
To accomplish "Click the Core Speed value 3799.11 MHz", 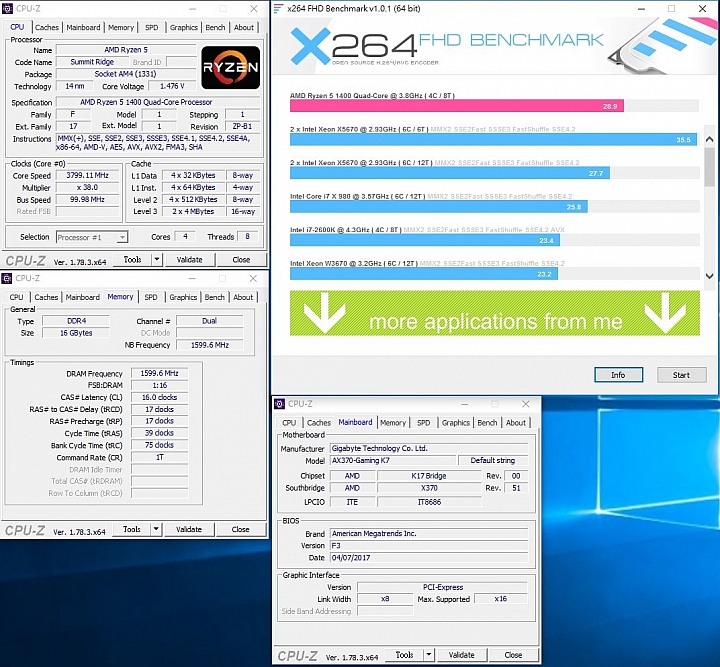I will 87,175.
